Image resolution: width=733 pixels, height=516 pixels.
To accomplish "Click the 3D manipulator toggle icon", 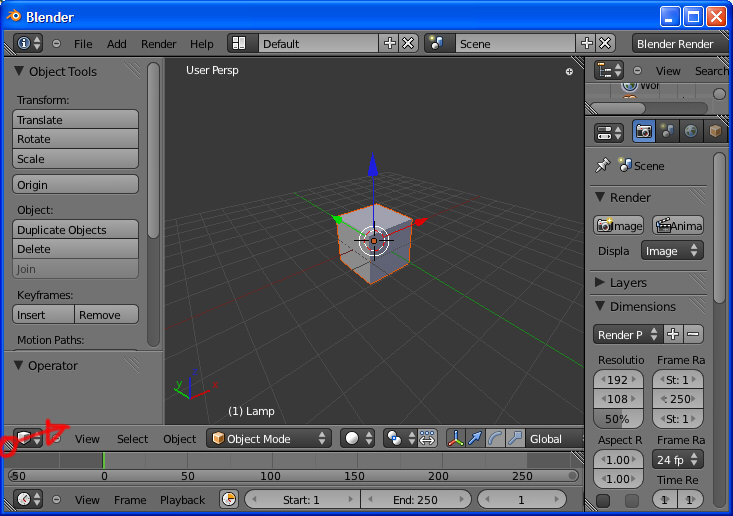I will point(455,438).
